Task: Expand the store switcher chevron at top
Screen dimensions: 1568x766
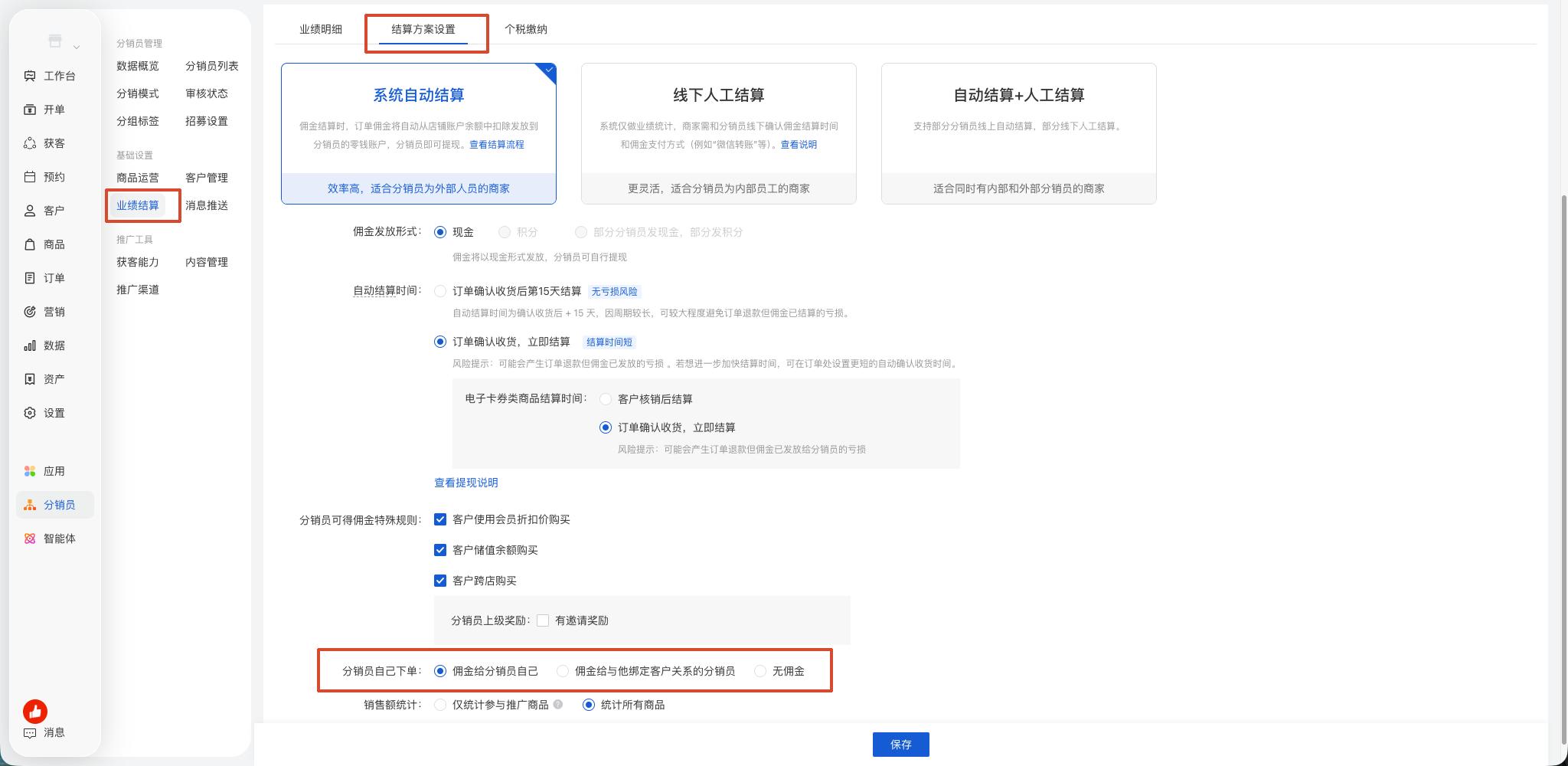Action: (x=77, y=47)
